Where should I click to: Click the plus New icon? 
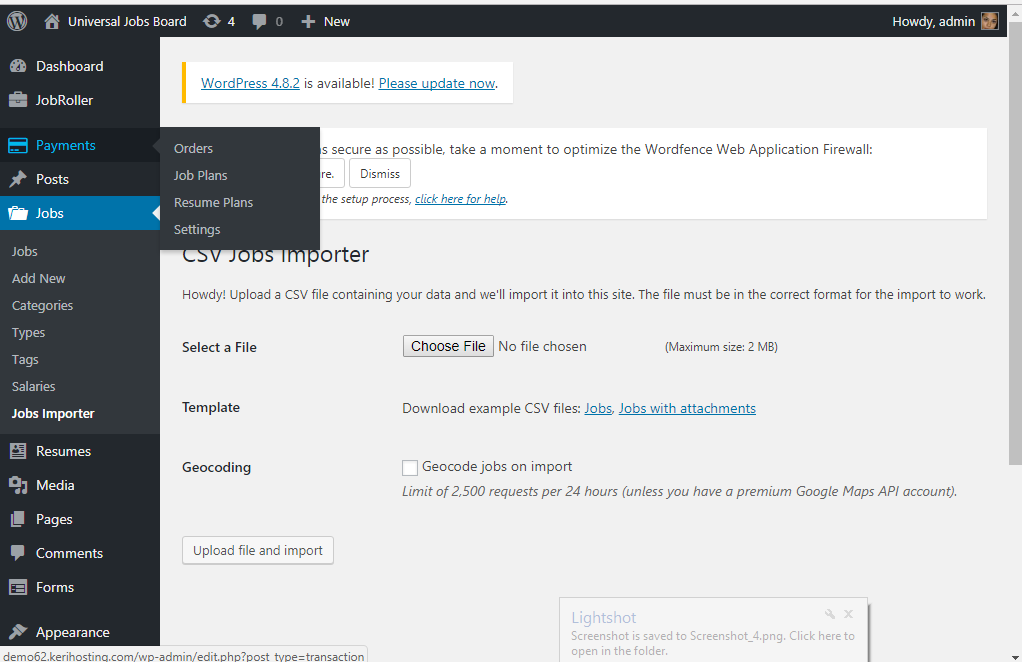click(308, 22)
